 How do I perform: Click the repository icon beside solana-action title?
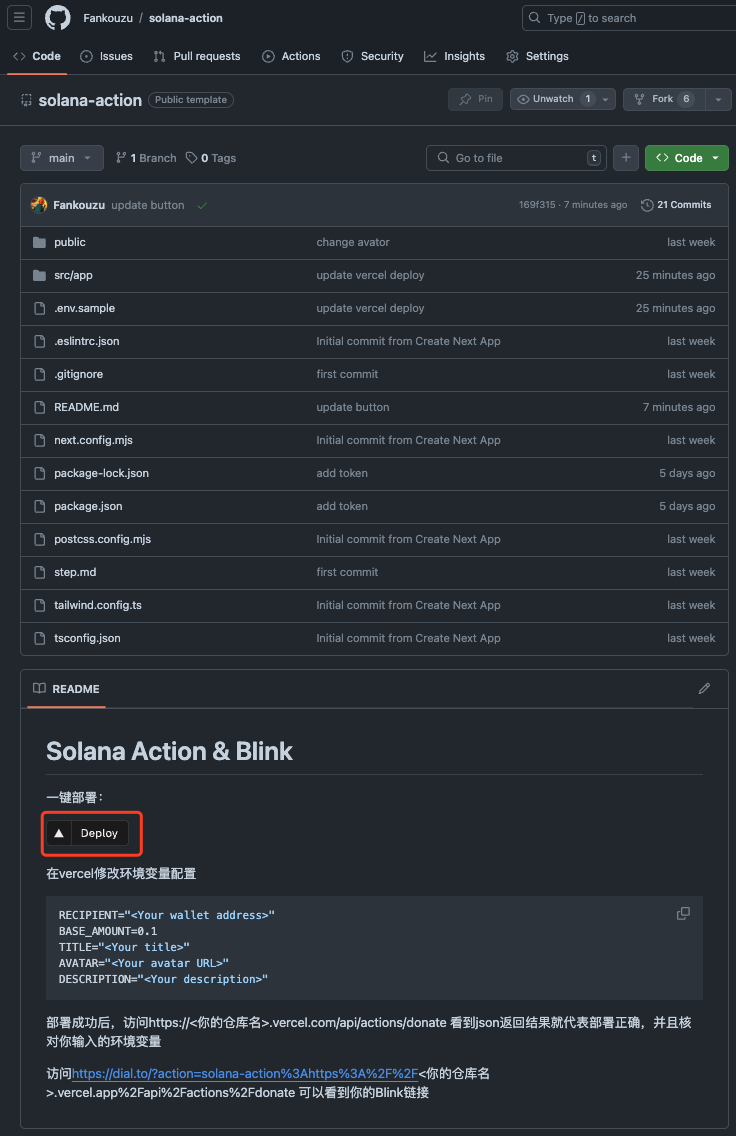tap(26, 100)
